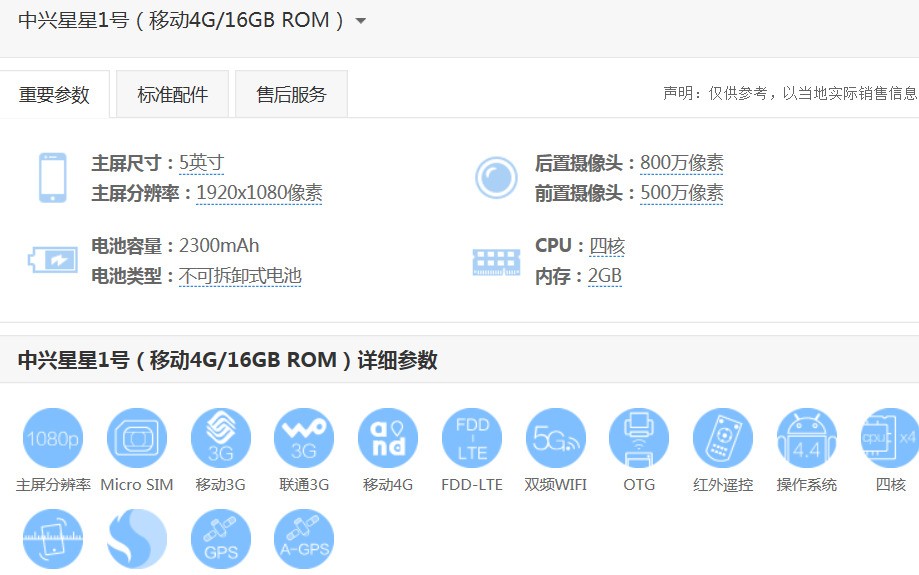Switch to the 标准配件 tab

pos(172,94)
